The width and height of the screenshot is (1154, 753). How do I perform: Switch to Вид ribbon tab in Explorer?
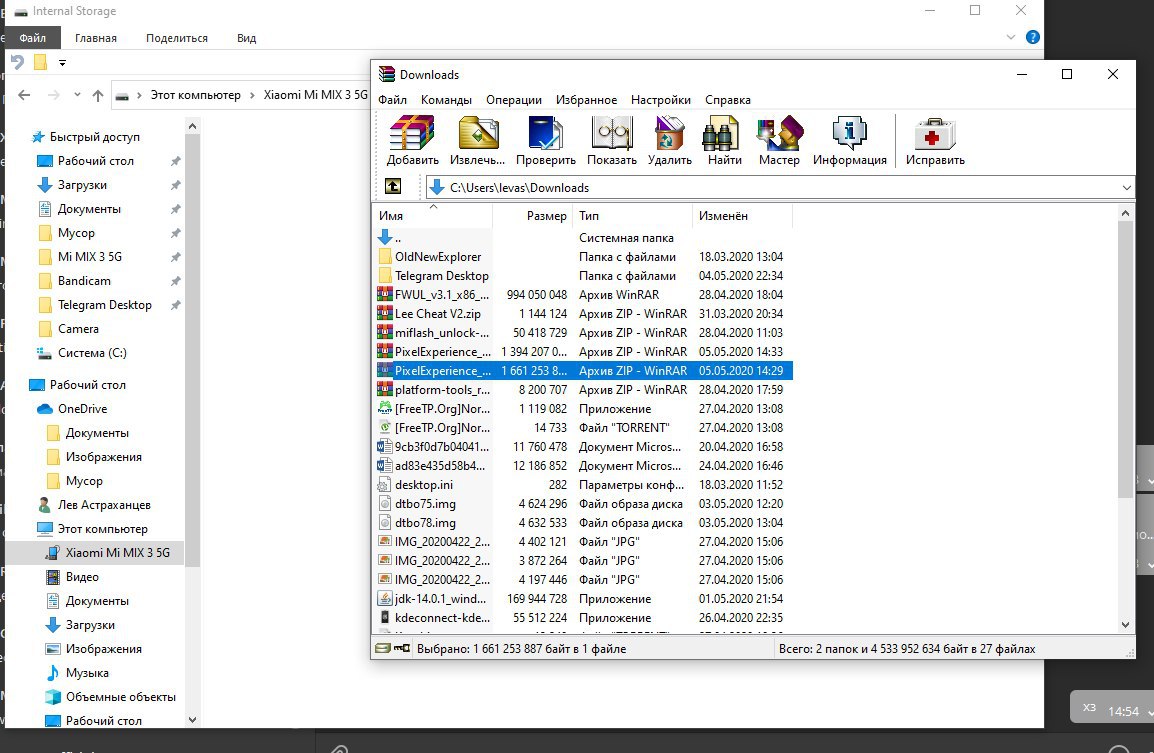click(x=247, y=38)
